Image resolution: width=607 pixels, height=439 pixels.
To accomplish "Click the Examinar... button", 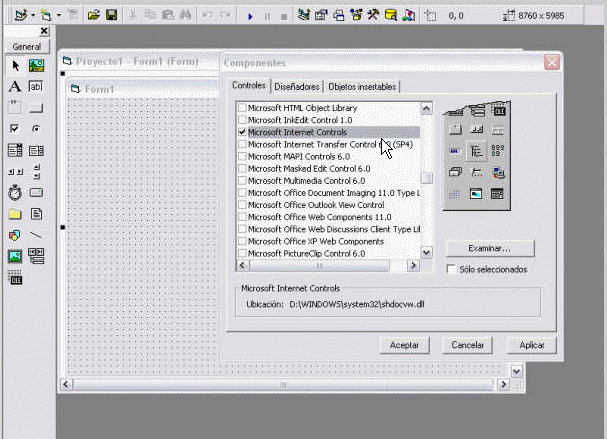I will pyautogui.click(x=490, y=248).
